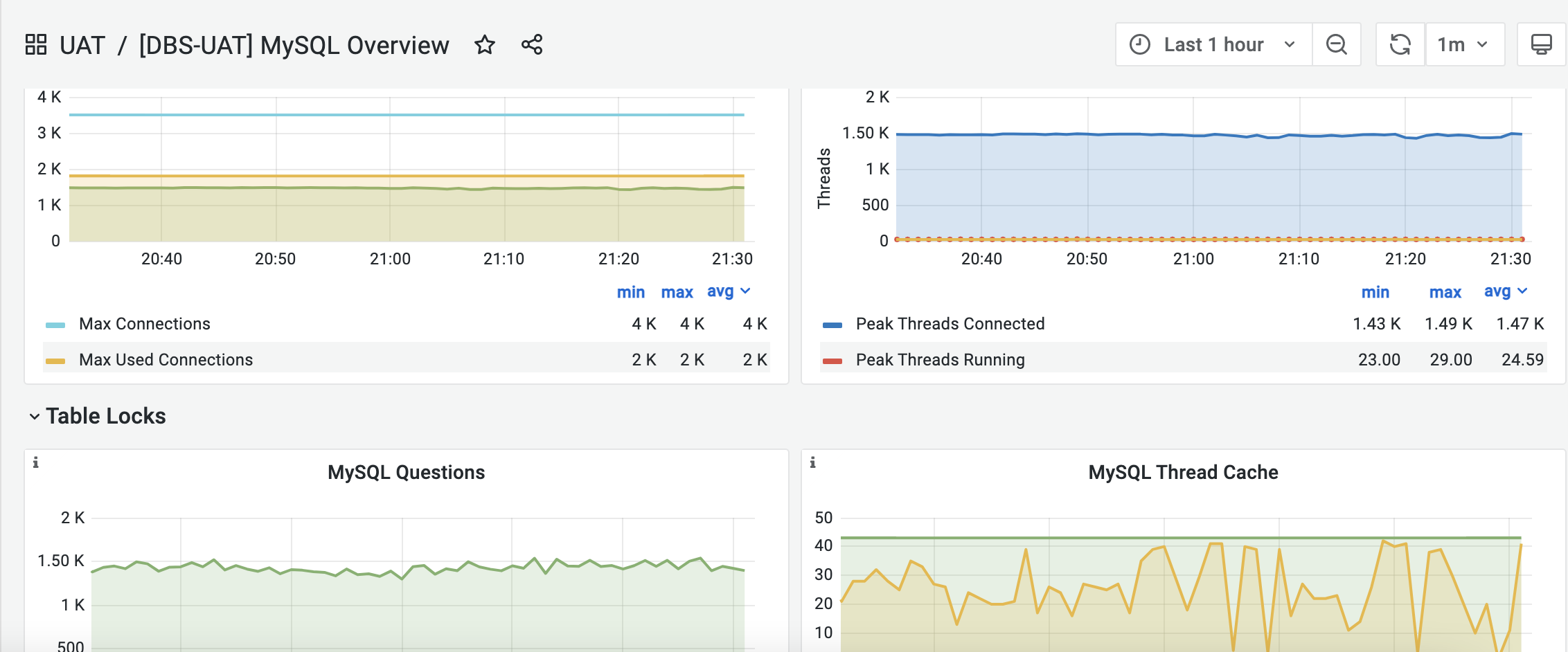1568x652 pixels.
Task: Show info for MySQL Thread Cache panel
Action: [x=812, y=462]
